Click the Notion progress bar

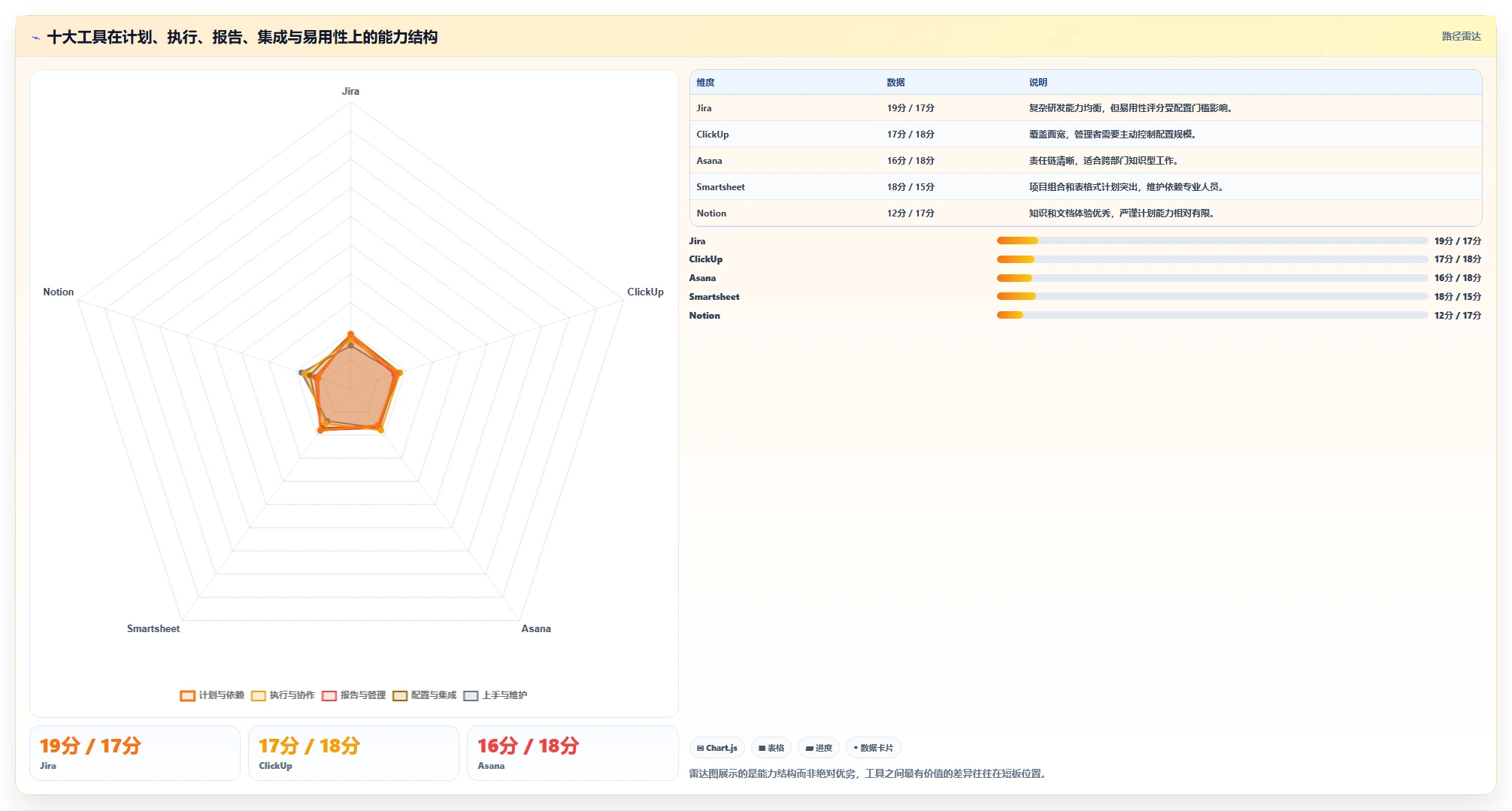pos(1212,315)
